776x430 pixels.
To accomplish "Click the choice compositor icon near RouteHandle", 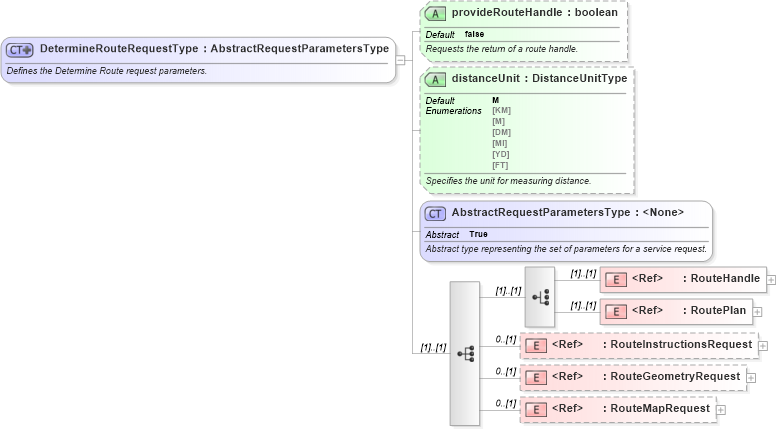I will (540, 297).
